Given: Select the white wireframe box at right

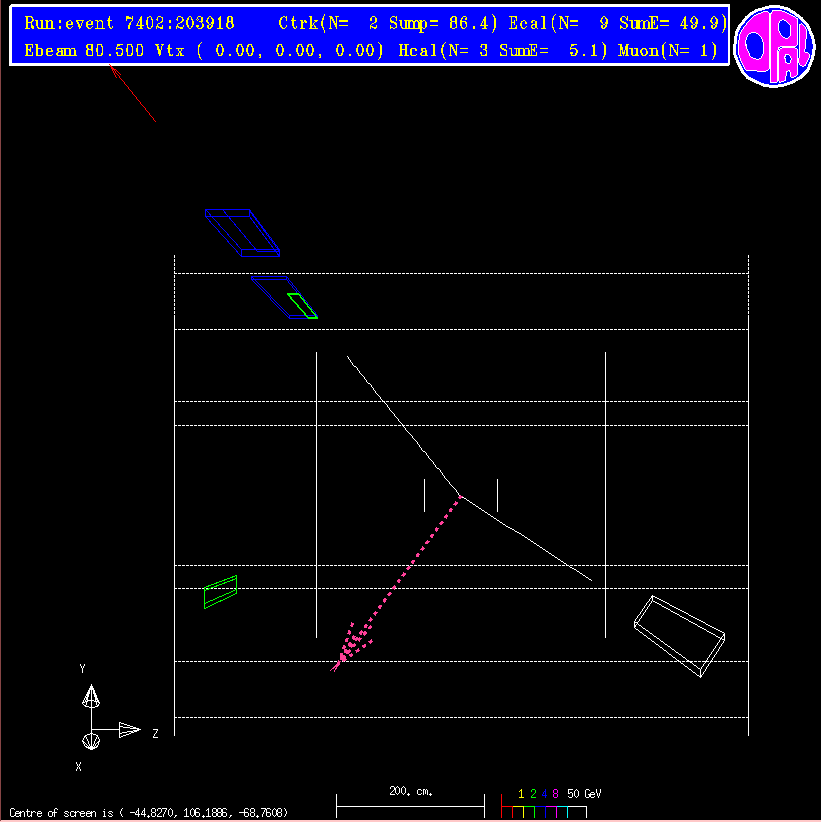Looking at the screenshot, I should [x=679, y=636].
